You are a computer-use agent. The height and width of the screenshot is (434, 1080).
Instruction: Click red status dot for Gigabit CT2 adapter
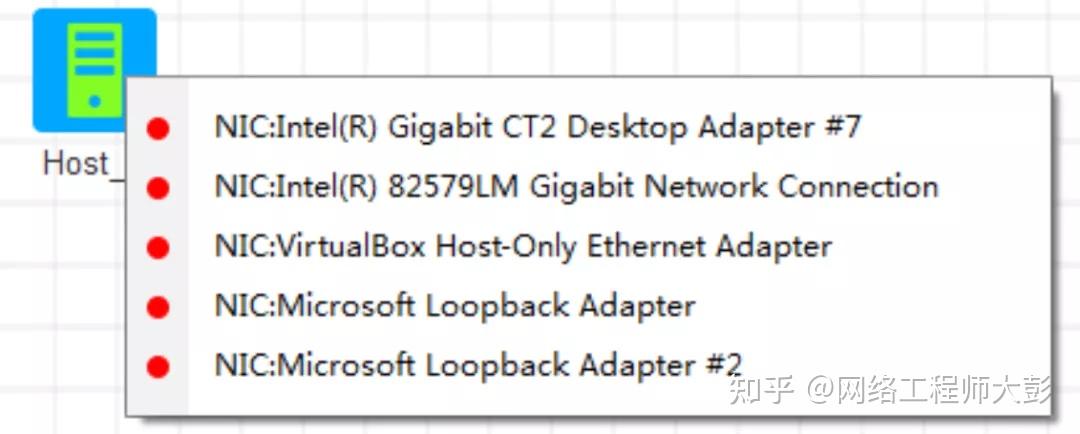pos(157,129)
